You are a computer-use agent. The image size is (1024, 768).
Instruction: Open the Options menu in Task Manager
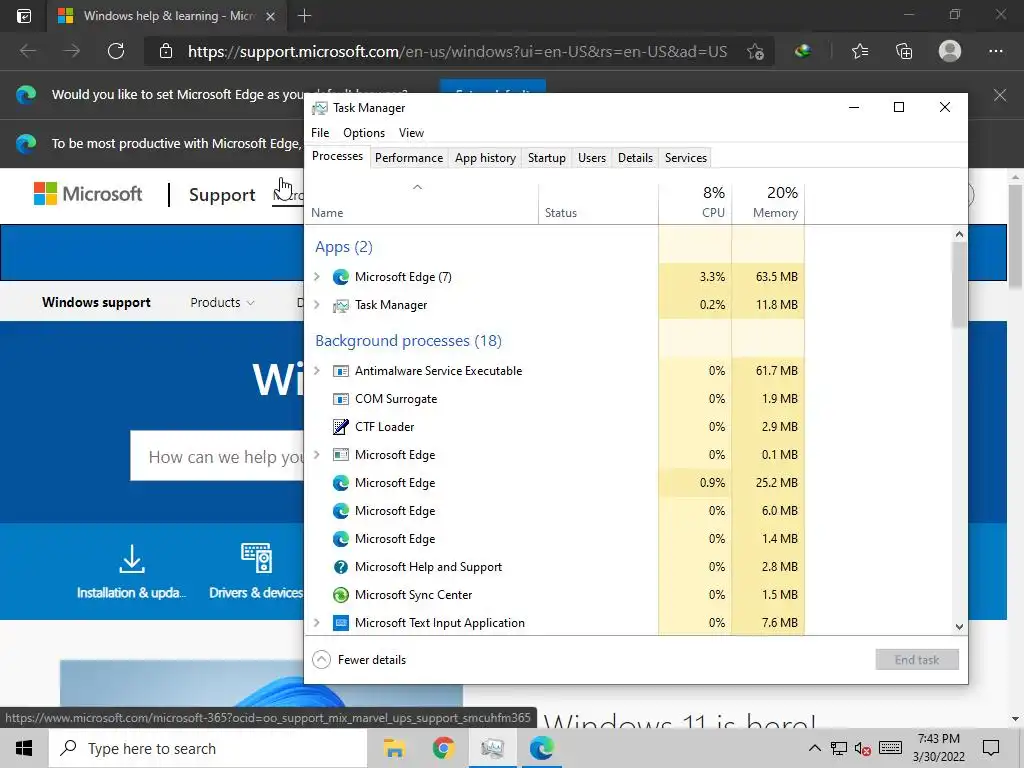[x=364, y=133]
